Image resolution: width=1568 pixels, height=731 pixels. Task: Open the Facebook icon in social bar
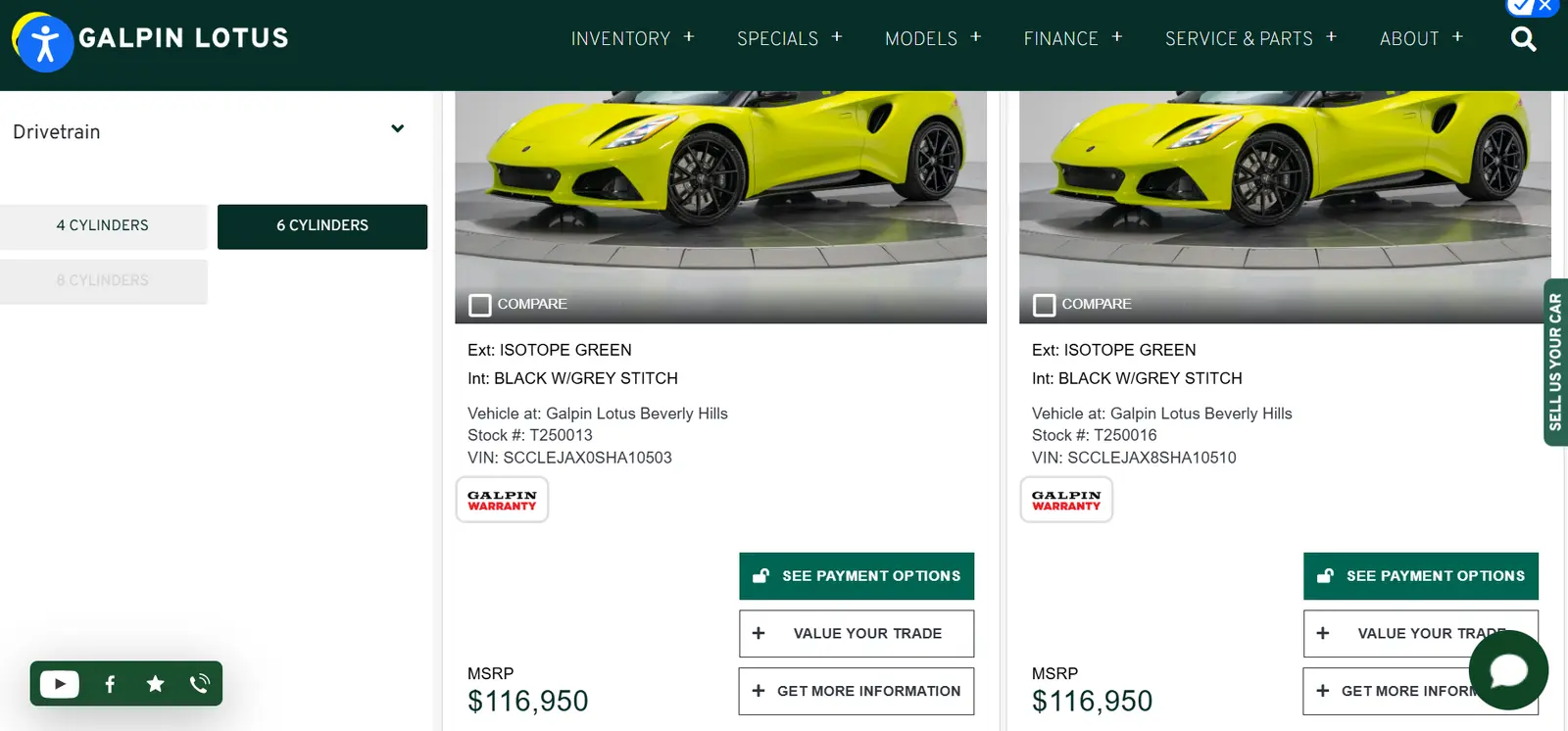coord(110,684)
